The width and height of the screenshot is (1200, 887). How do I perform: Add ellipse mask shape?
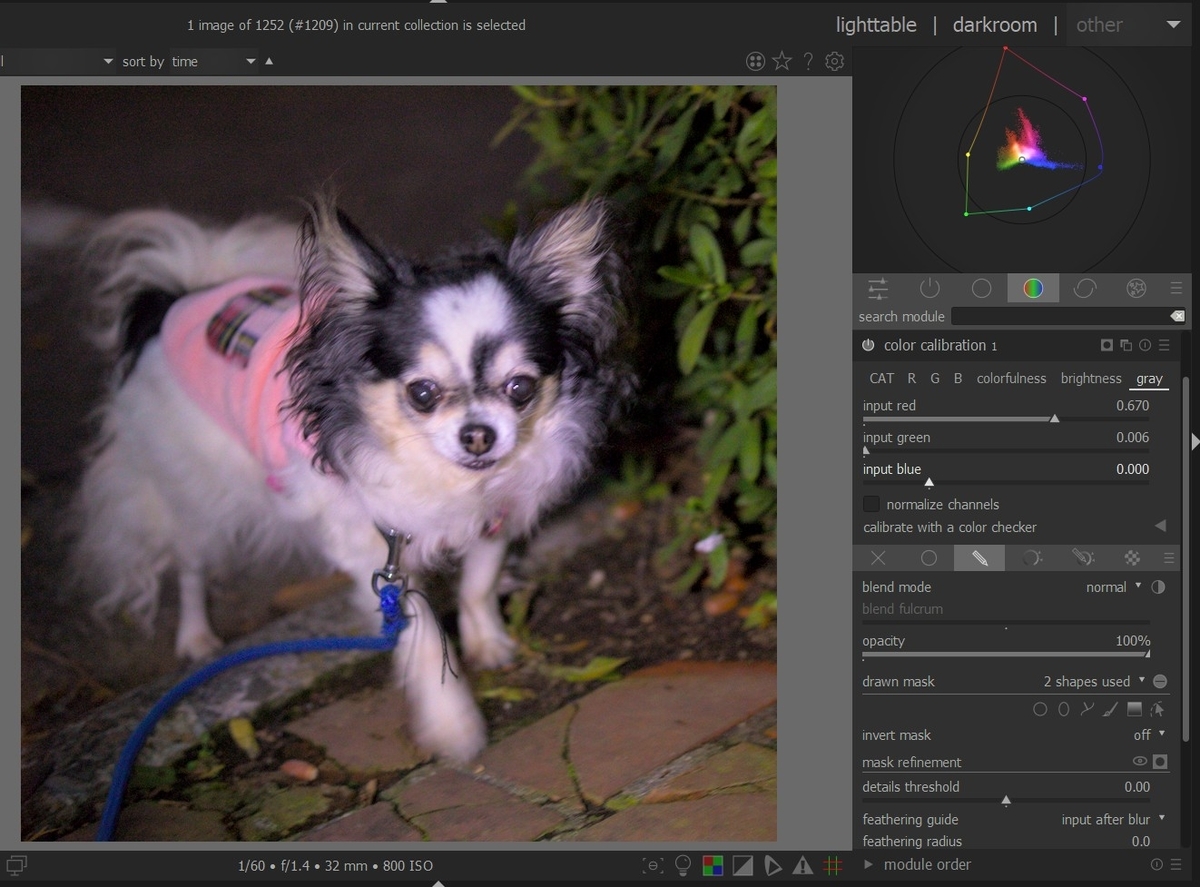[1064, 709]
